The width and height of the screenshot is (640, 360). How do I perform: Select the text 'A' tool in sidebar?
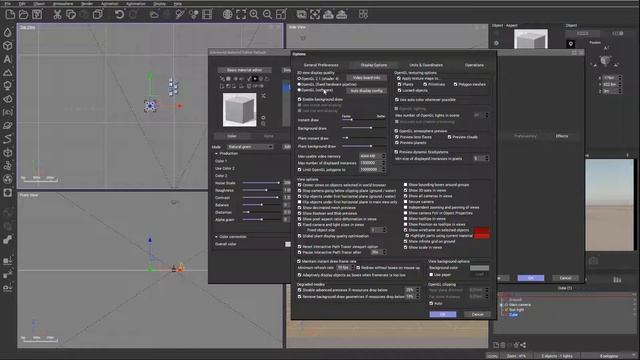click(7, 59)
